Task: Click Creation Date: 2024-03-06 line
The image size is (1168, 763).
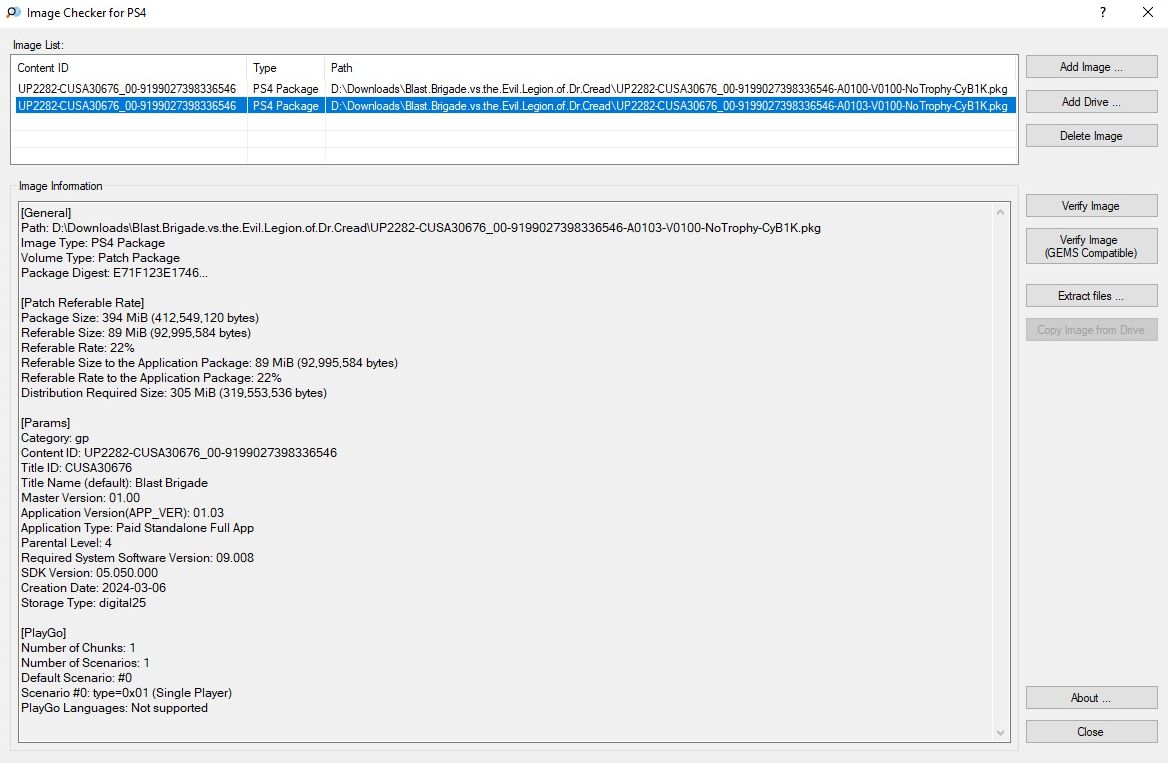Action: [x=94, y=588]
